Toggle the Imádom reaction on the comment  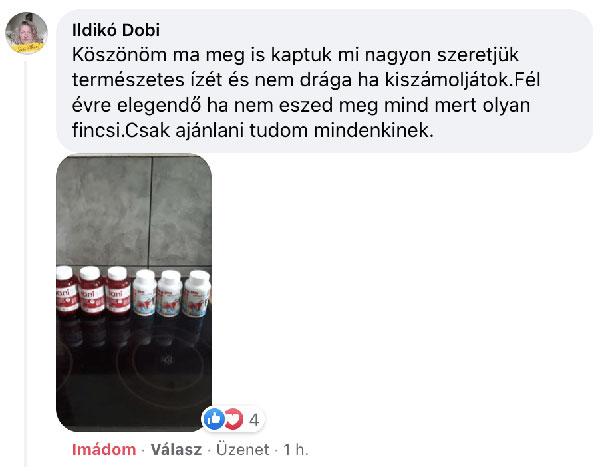coord(104,449)
